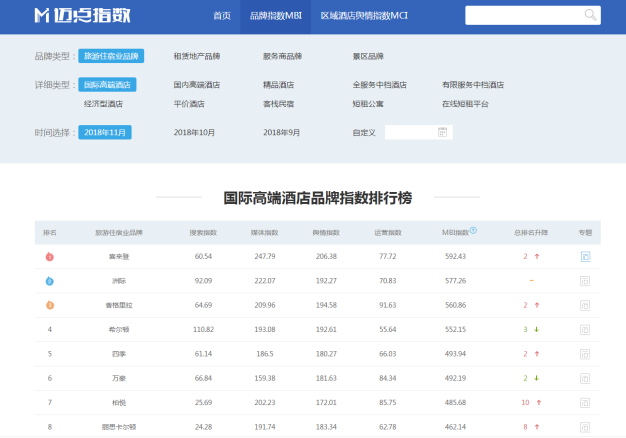626x438 pixels.
Task: Select the 2018年11月 time filter
Action: (105, 132)
